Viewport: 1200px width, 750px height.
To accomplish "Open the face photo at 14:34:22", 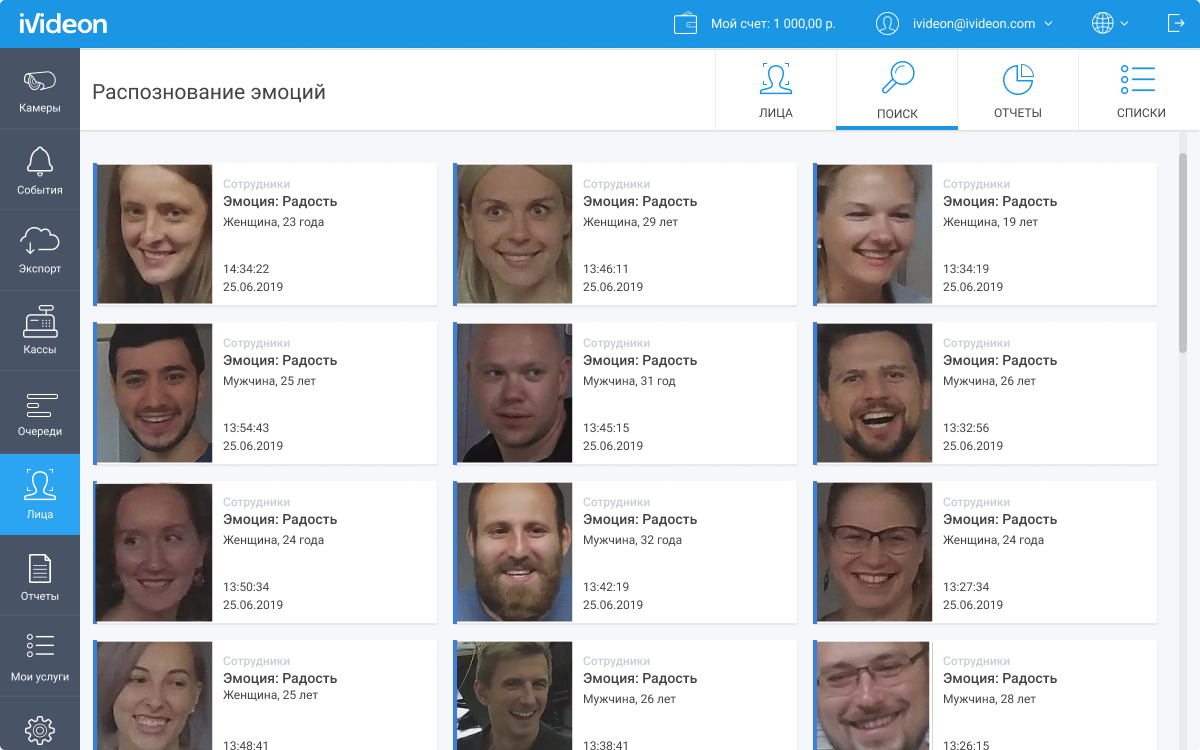I will [155, 234].
